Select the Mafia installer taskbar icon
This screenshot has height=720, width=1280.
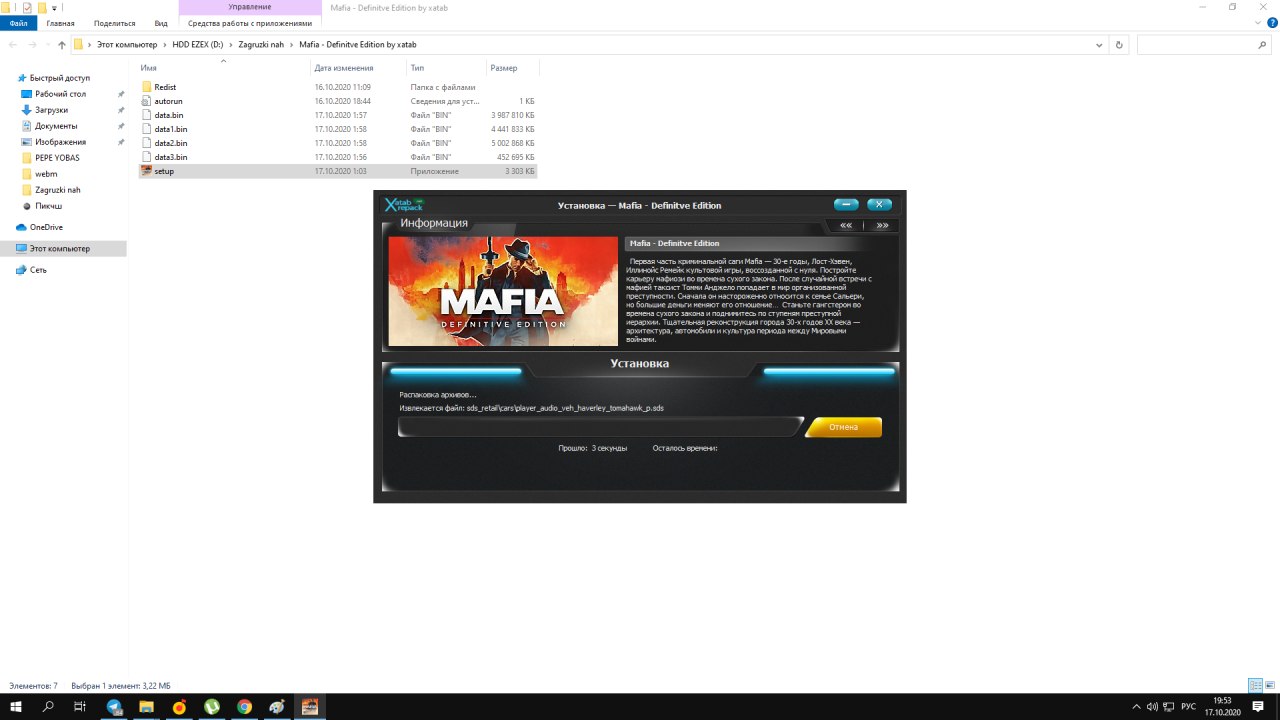310,707
